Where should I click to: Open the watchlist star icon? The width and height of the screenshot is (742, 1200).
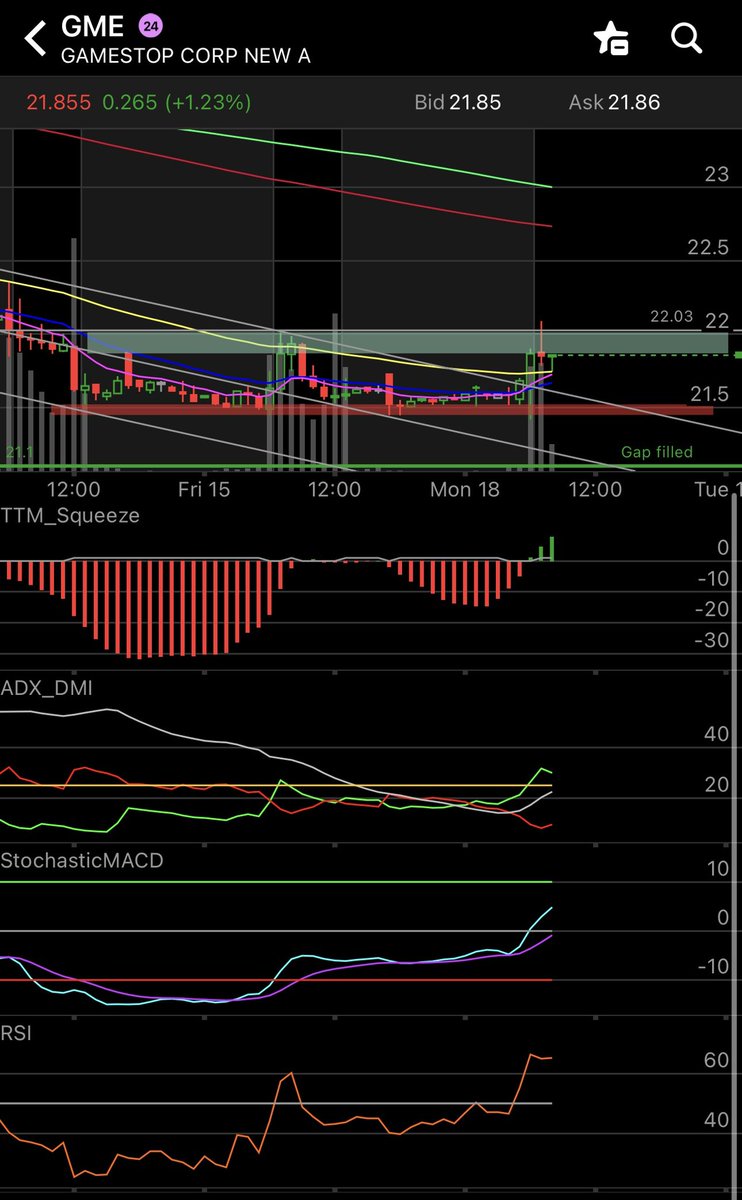610,39
